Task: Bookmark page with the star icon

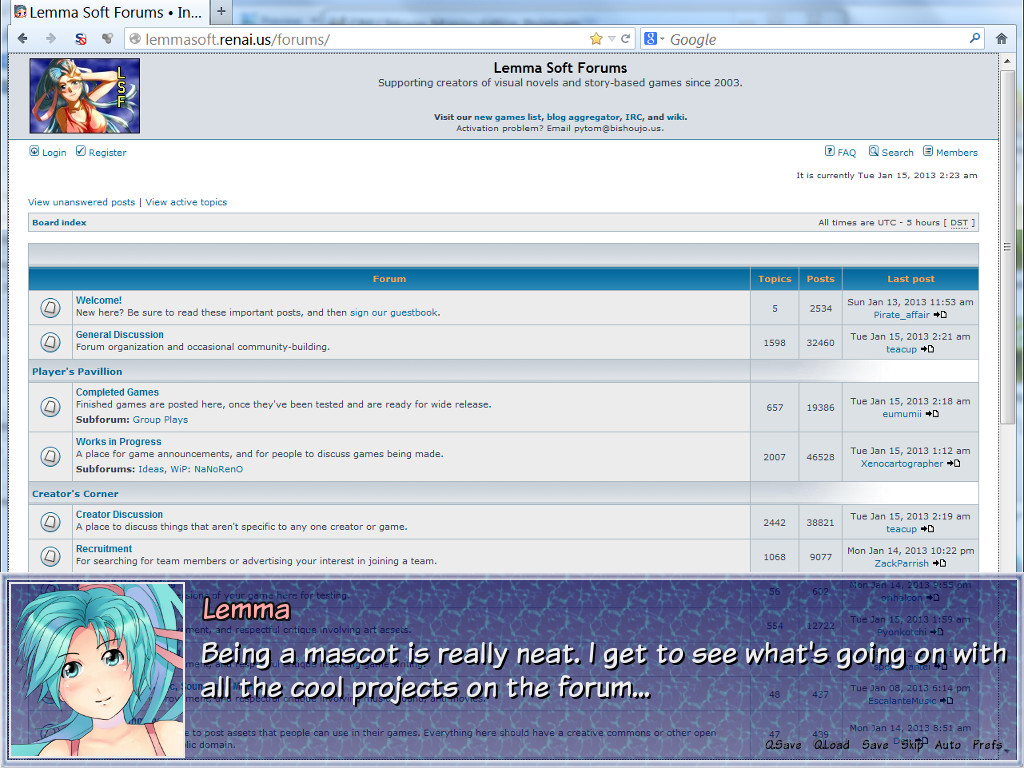Action: (596, 39)
